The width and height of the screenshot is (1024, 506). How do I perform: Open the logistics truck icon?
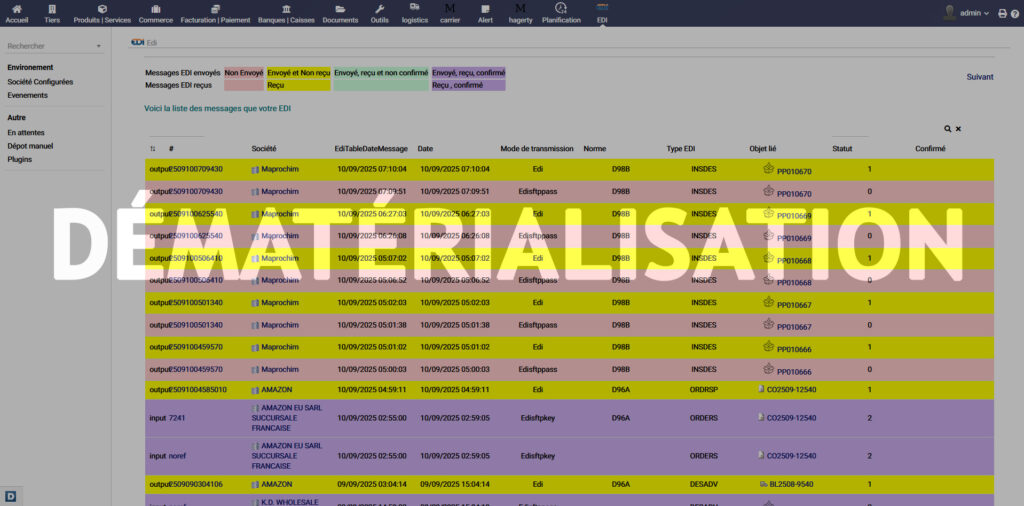click(414, 13)
